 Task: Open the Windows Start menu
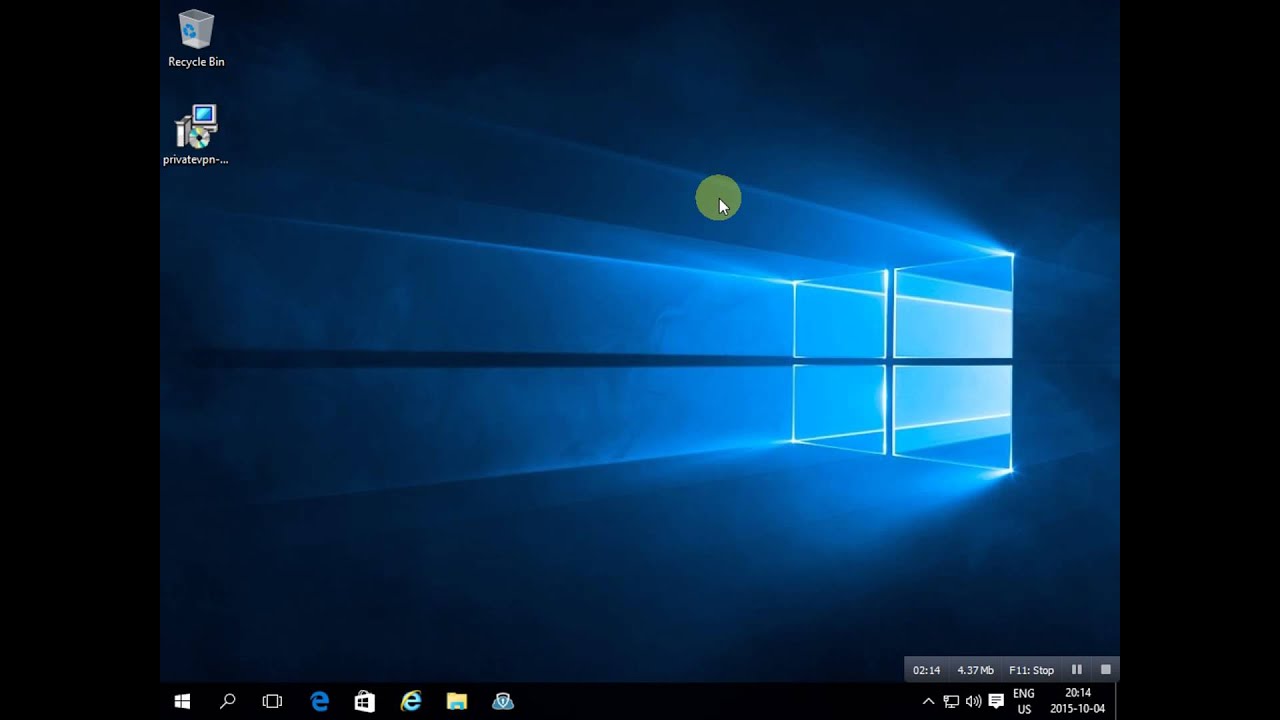click(182, 702)
